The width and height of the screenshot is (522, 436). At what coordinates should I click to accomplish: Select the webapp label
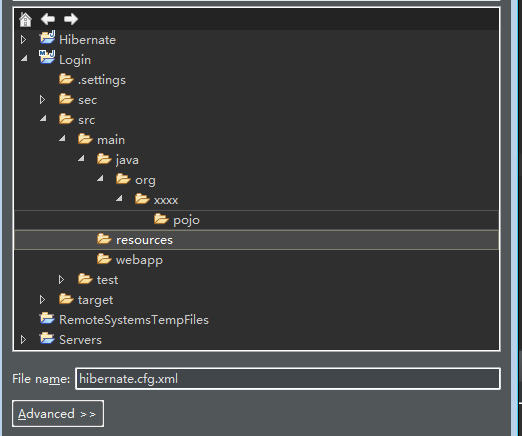point(139,260)
